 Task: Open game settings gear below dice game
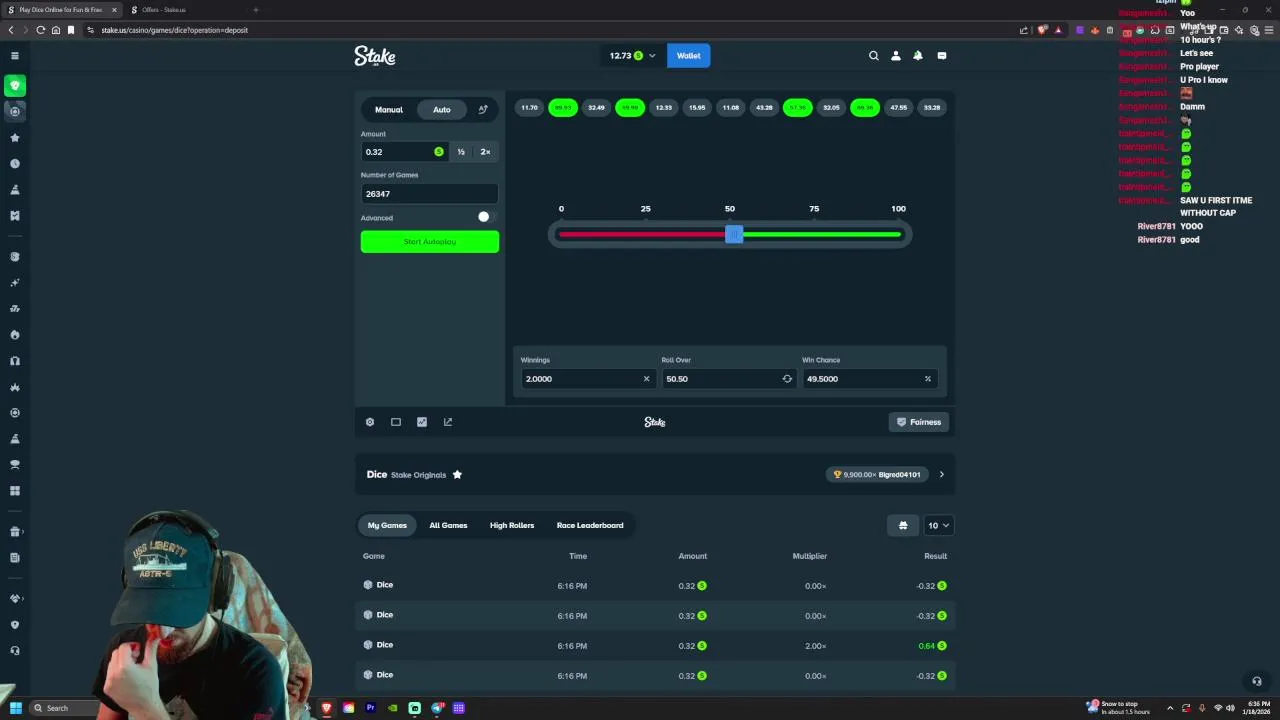(x=370, y=422)
